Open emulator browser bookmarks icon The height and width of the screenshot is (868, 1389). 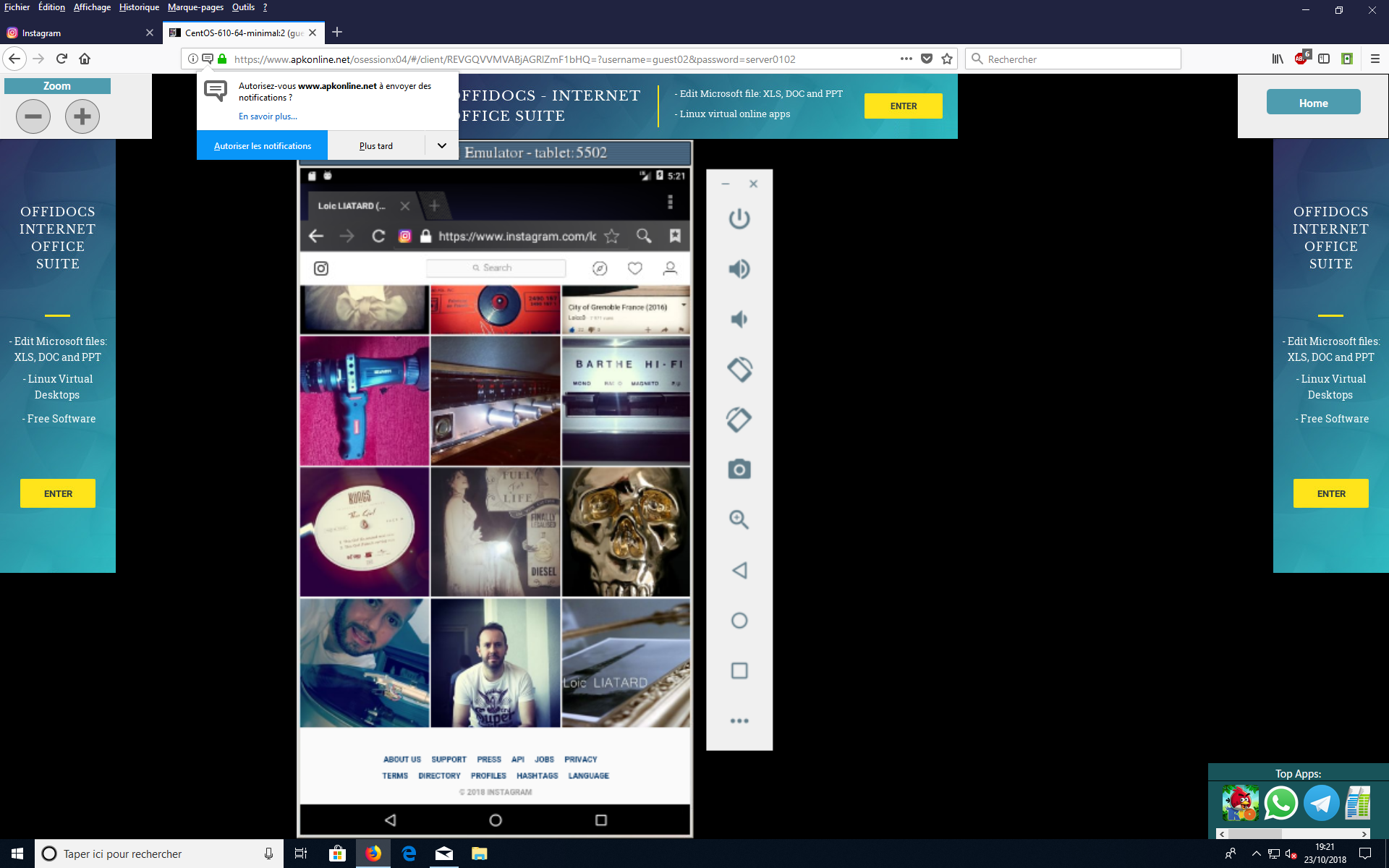[675, 236]
